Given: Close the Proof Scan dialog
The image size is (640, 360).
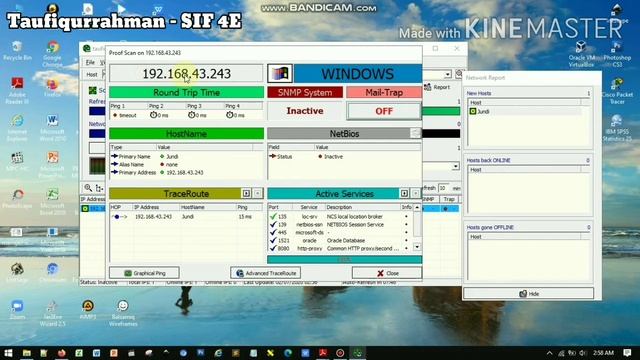Looking at the screenshot, I should (387, 273).
